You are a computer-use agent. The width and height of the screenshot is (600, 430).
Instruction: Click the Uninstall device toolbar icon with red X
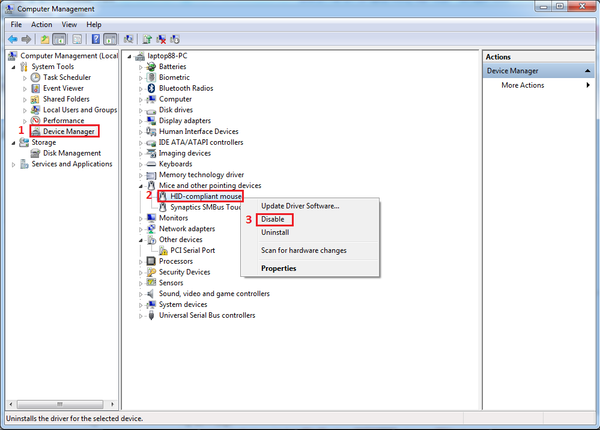(161, 39)
